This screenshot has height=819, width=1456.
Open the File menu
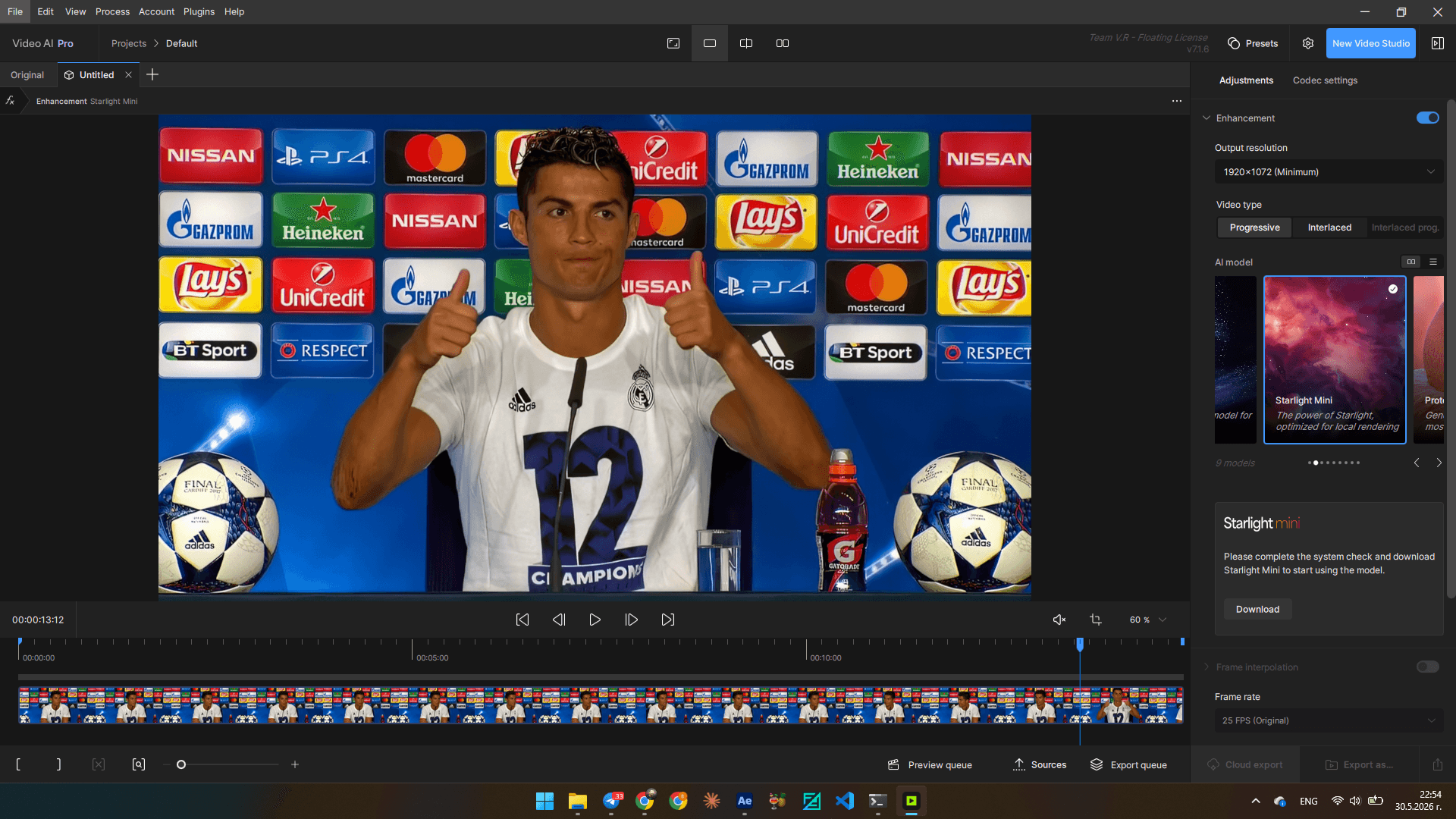tap(15, 11)
